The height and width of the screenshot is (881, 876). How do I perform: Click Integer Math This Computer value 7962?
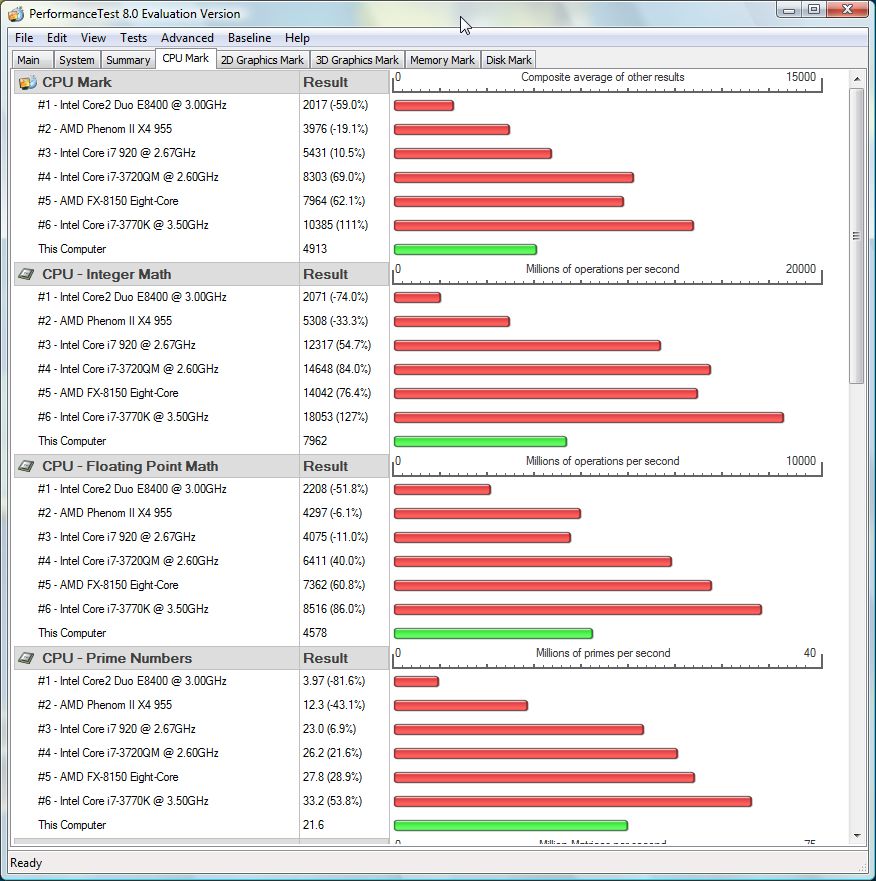click(x=315, y=441)
